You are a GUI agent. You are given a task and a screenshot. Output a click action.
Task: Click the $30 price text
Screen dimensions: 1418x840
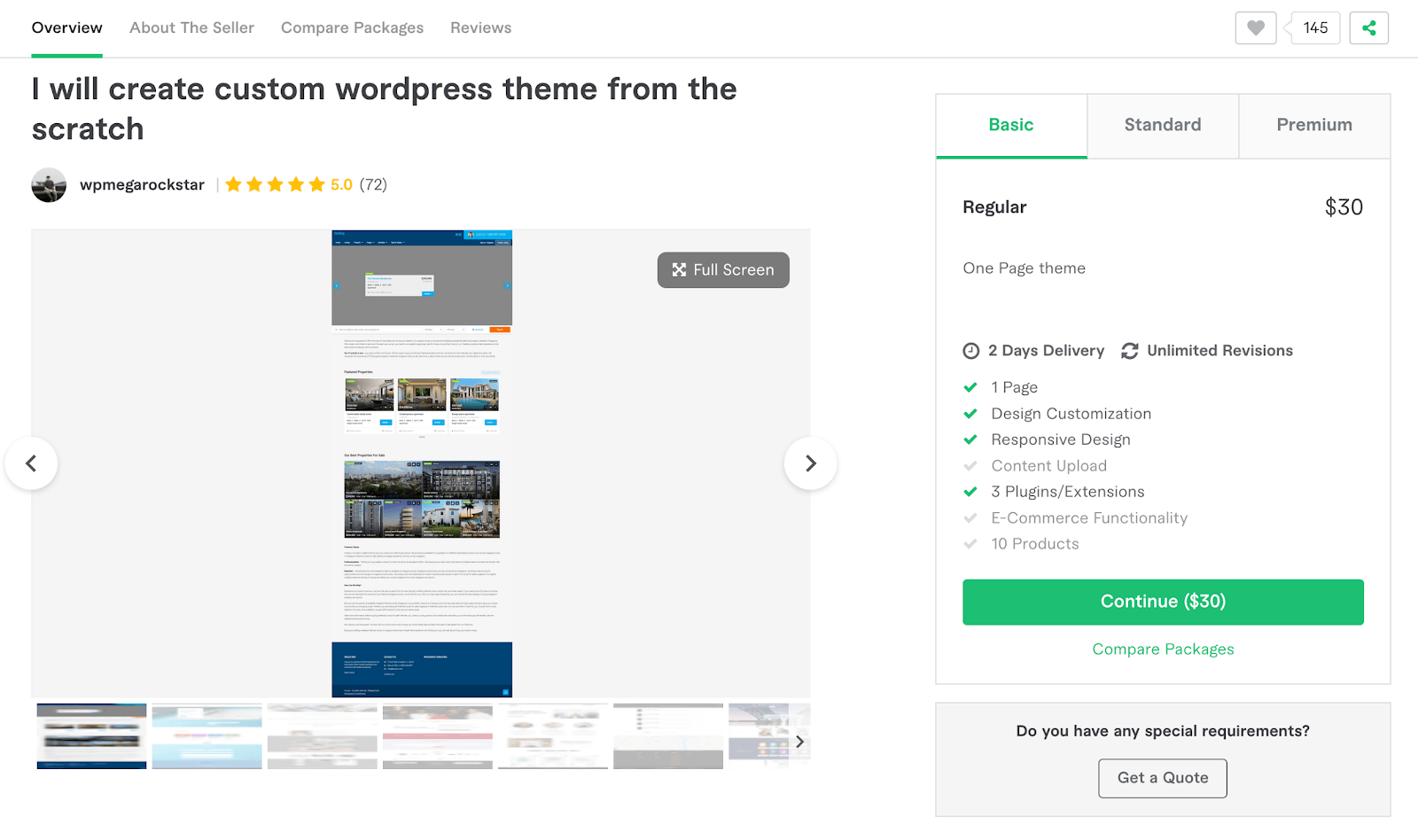tap(1344, 207)
